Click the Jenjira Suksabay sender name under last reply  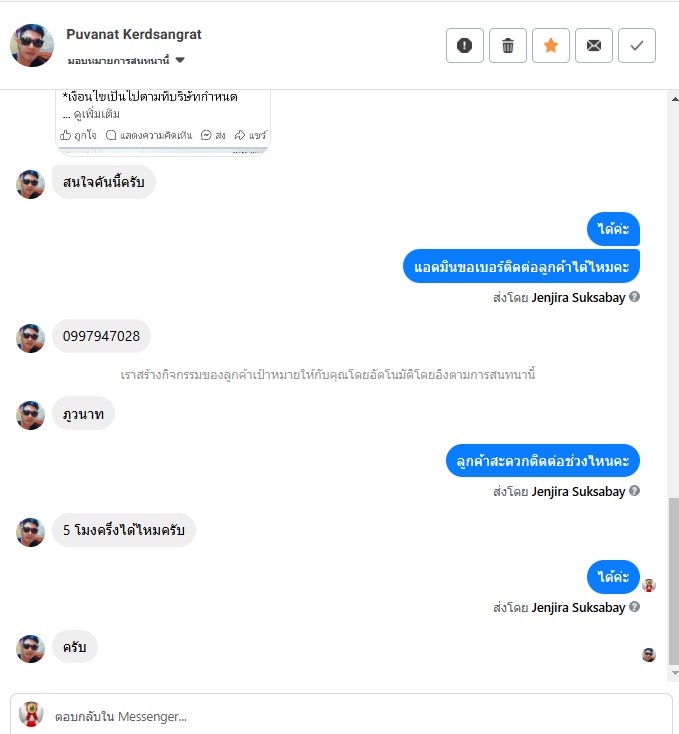[x=578, y=608]
